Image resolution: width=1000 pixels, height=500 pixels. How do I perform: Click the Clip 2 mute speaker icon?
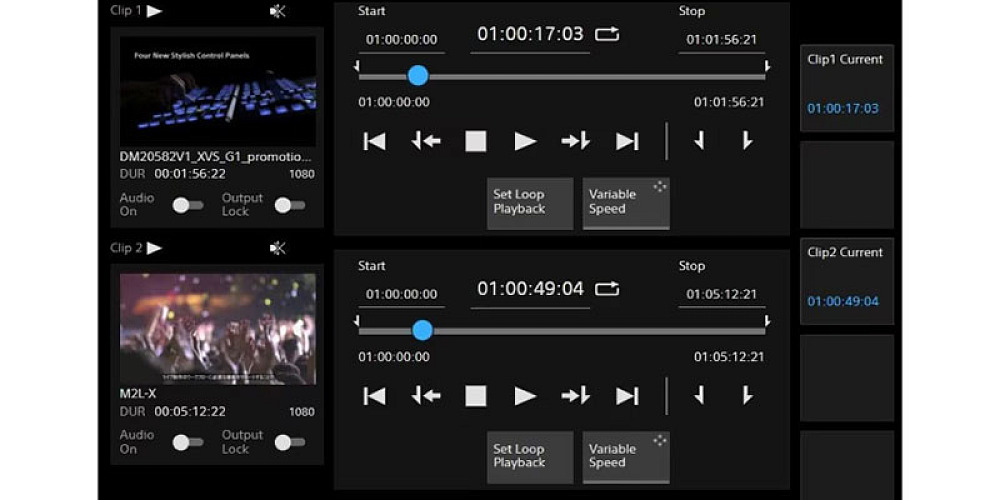(277, 248)
